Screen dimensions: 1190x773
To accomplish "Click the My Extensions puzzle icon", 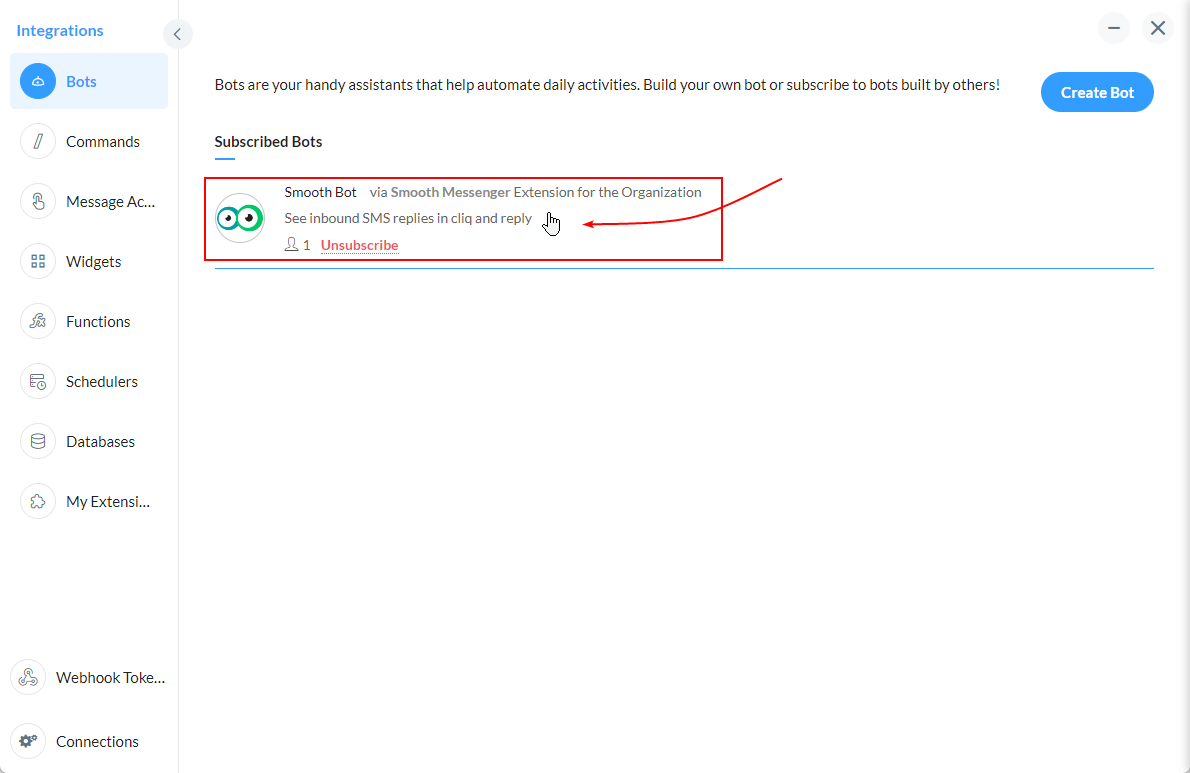I will [x=38, y=501].
